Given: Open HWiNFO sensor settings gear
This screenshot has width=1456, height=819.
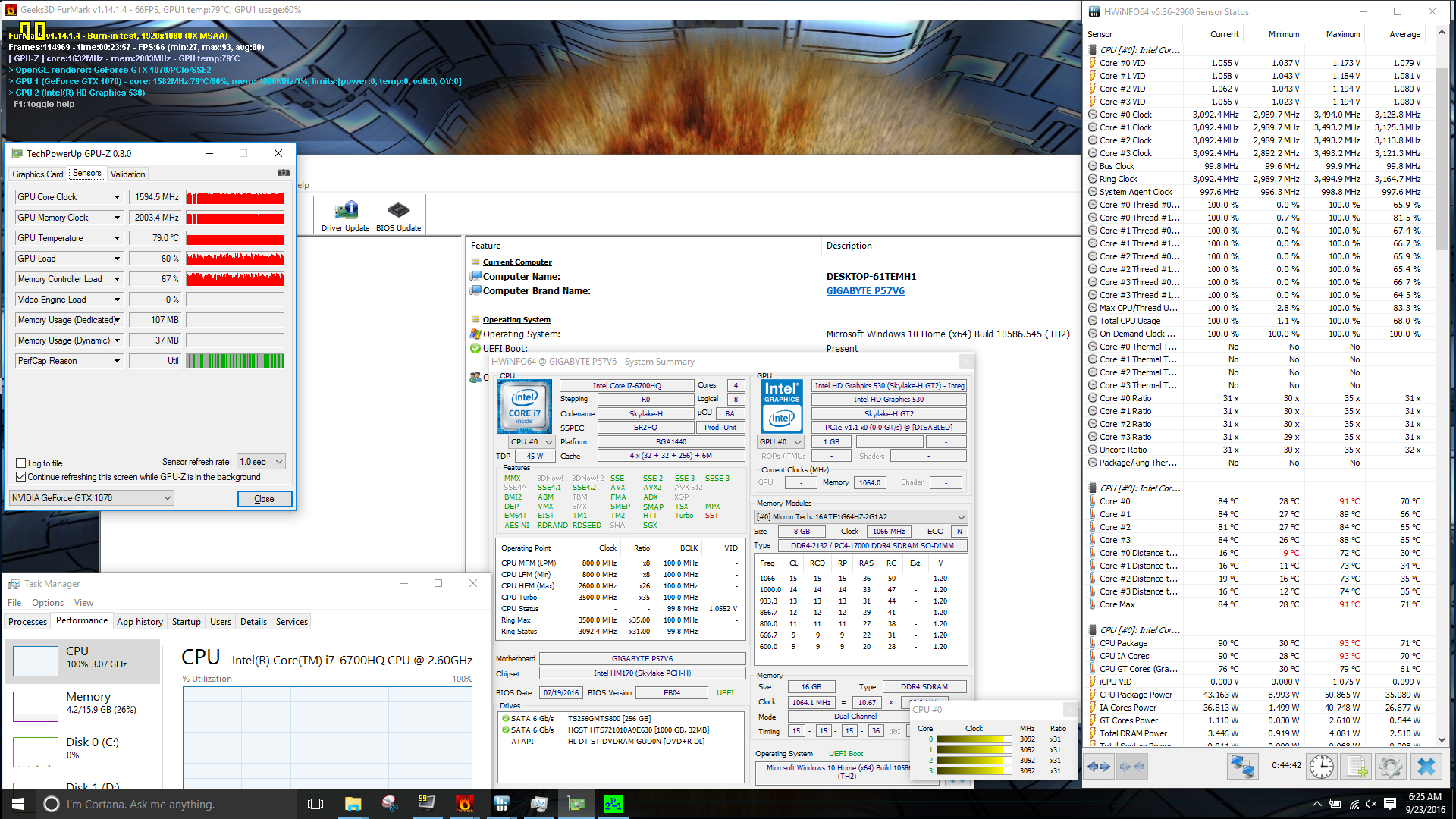Looking at the screenshot, I should [1391, 767].
